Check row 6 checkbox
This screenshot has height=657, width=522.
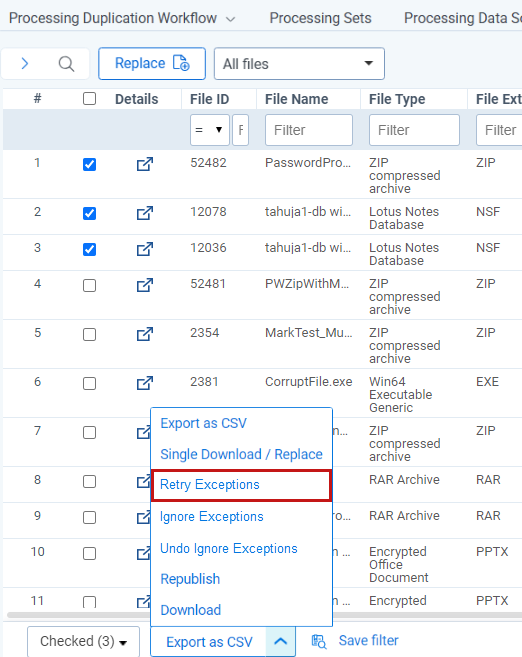(x=89, y=383)
